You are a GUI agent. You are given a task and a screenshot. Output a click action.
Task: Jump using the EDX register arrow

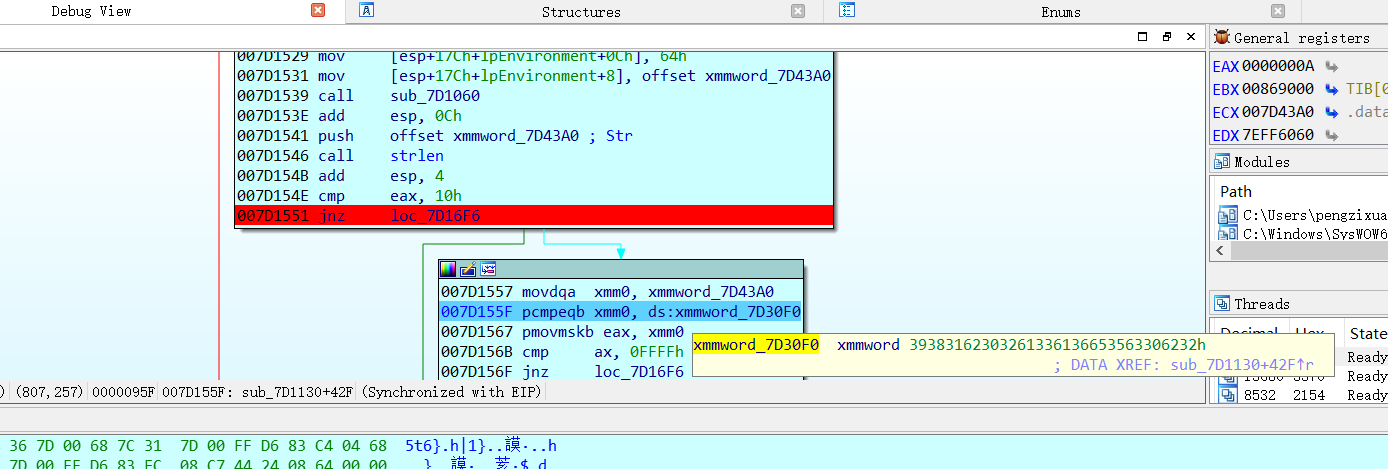click(x=1332, y=135)
